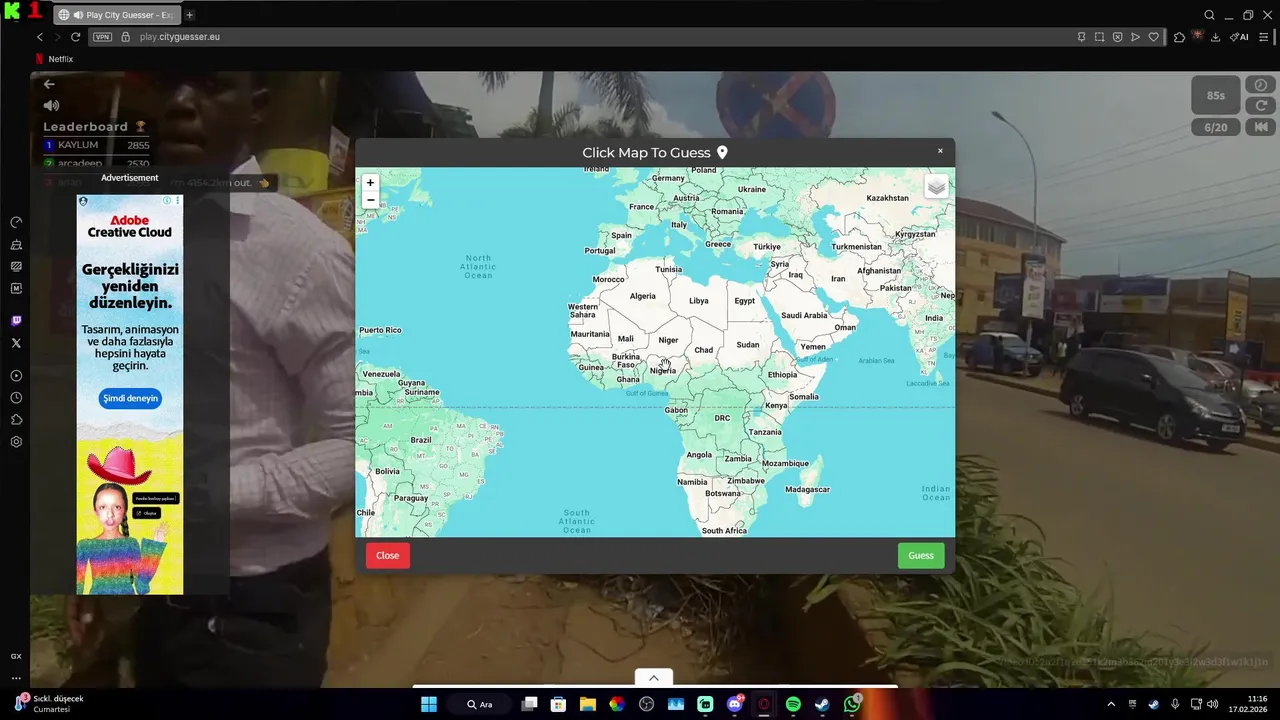Viewport: 1280px width, 720px height.
Task: Click the red Close button
Action: (388, 555)
